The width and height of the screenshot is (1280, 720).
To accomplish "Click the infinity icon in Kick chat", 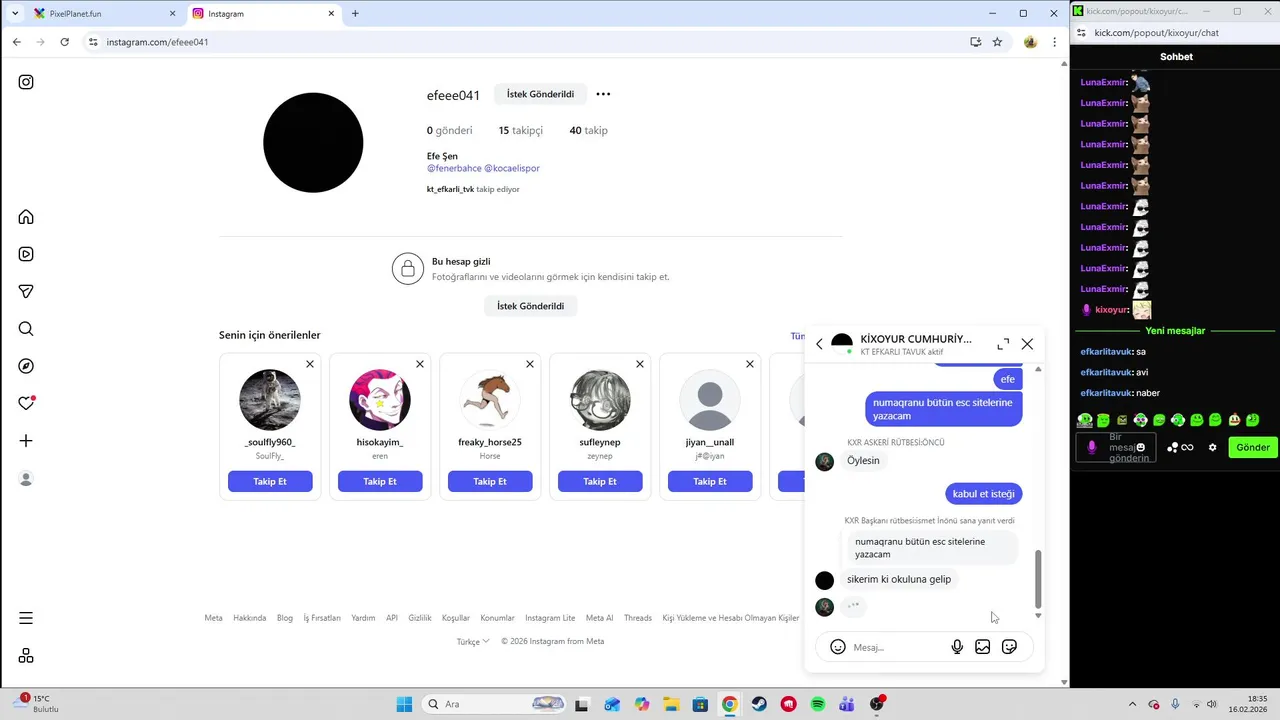I will (x=1187, y=447).
